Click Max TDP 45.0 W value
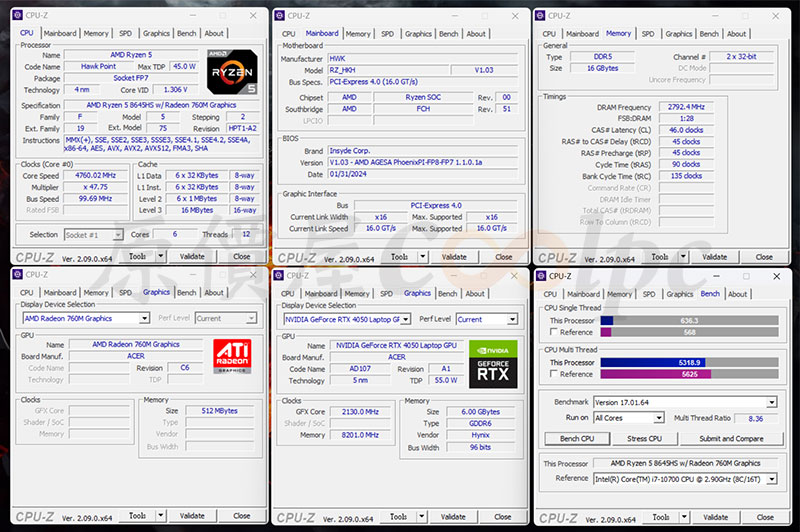 (x=184, y=66)
